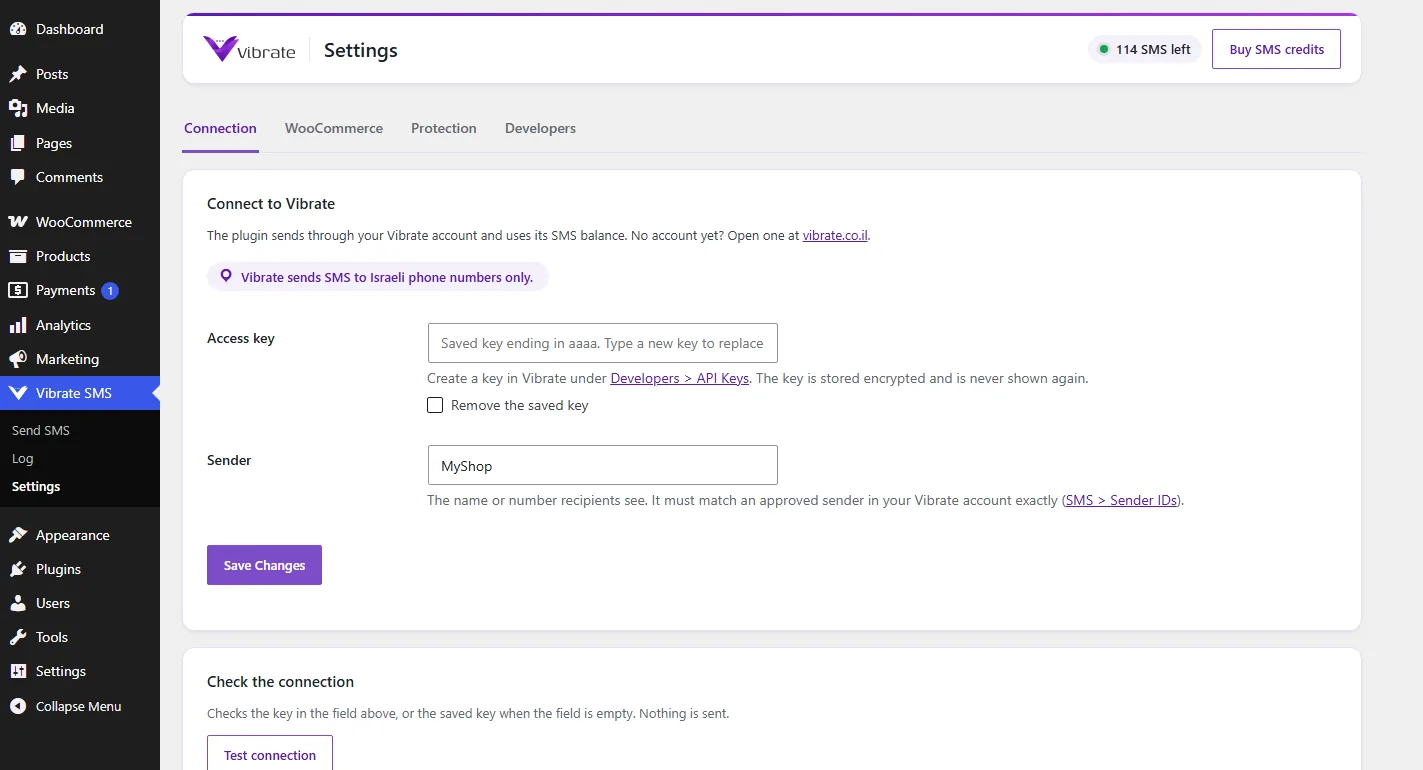The image size is (1423, 770).
Task: Follow the Developers > API Keys link
Action: coord(680,378)
